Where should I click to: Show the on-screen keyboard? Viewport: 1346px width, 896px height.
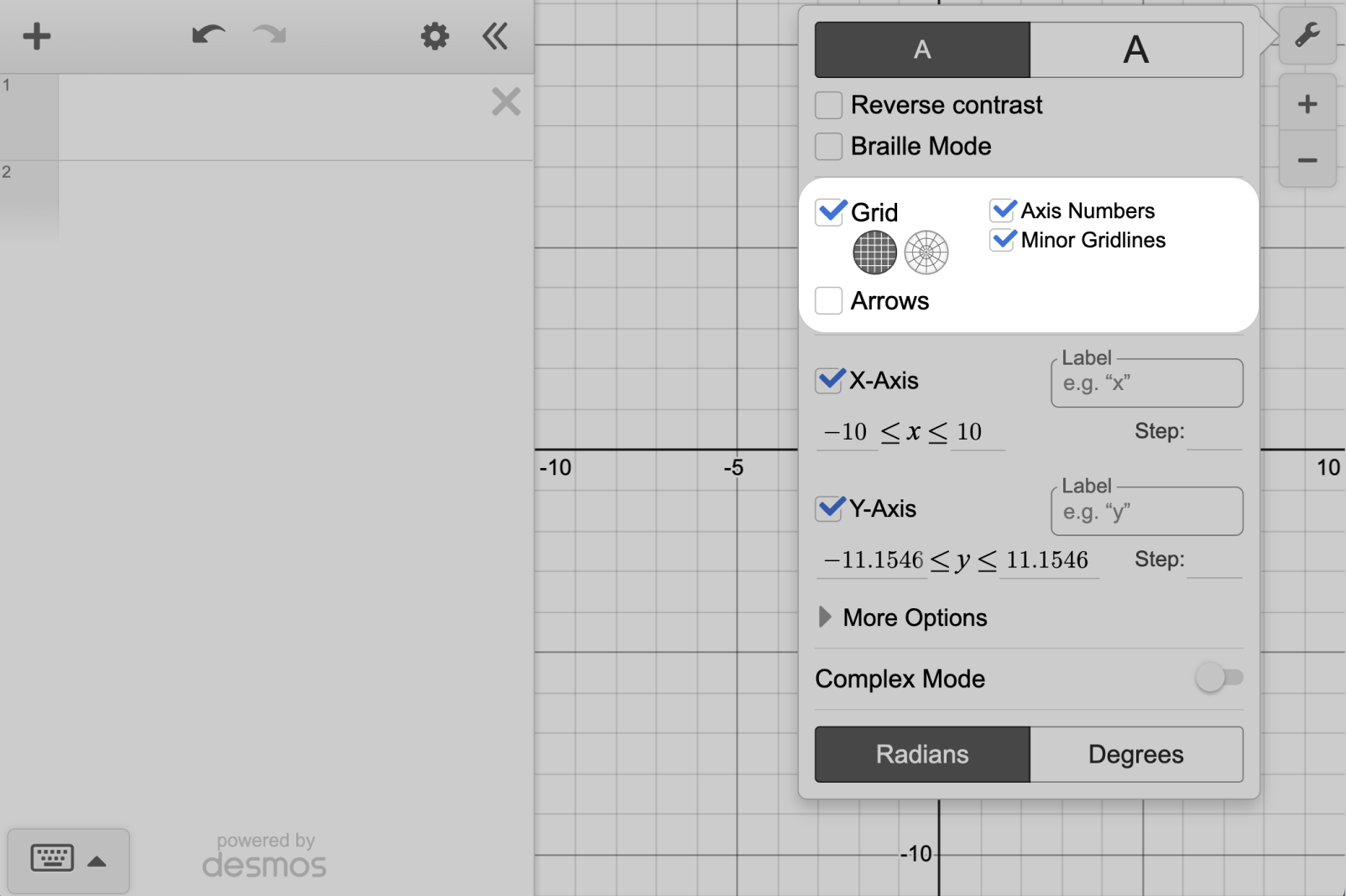click(x=69, y=860)
